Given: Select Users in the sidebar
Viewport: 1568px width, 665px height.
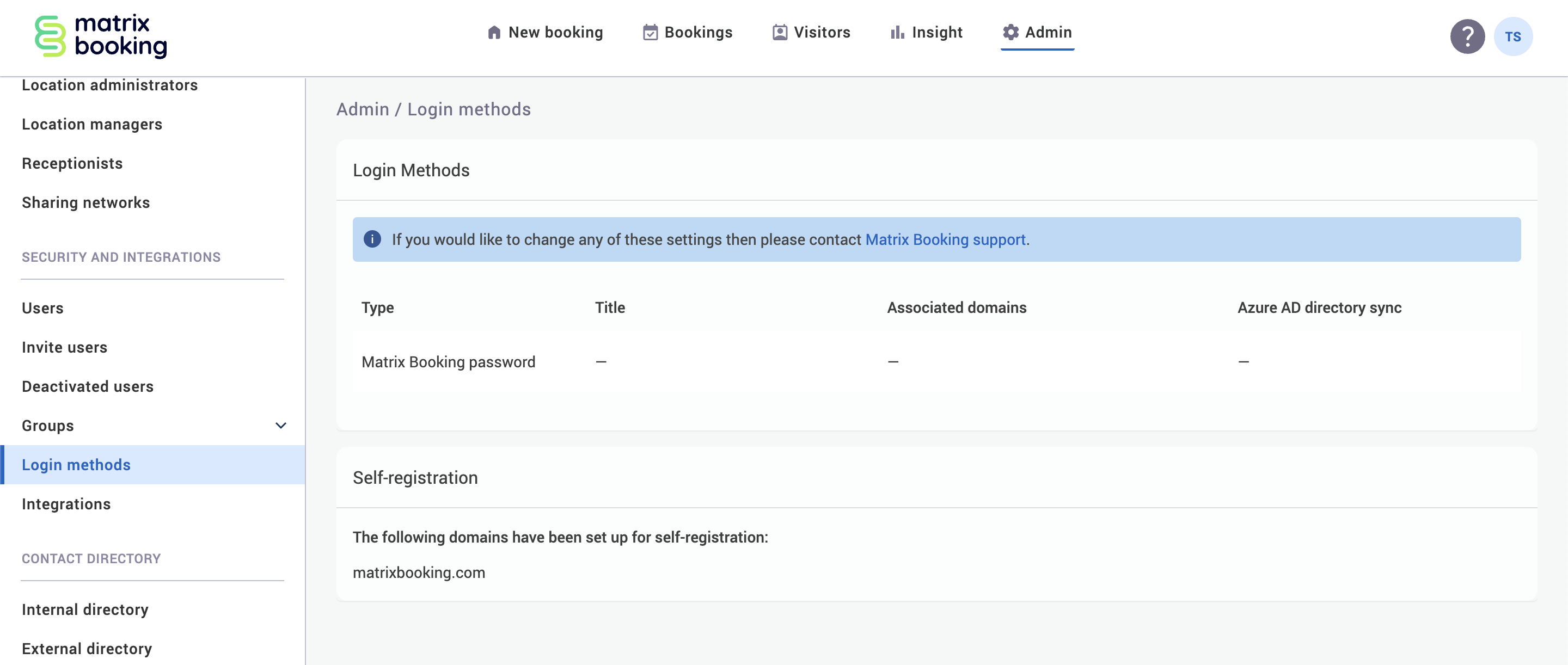Looking at the screenshot, I should tap(42, 308).
